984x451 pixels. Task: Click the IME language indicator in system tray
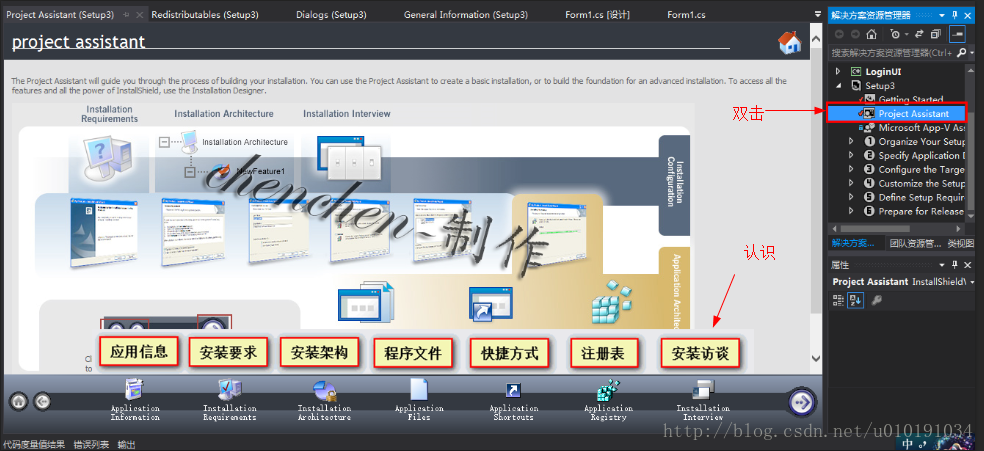coord(908,444)
